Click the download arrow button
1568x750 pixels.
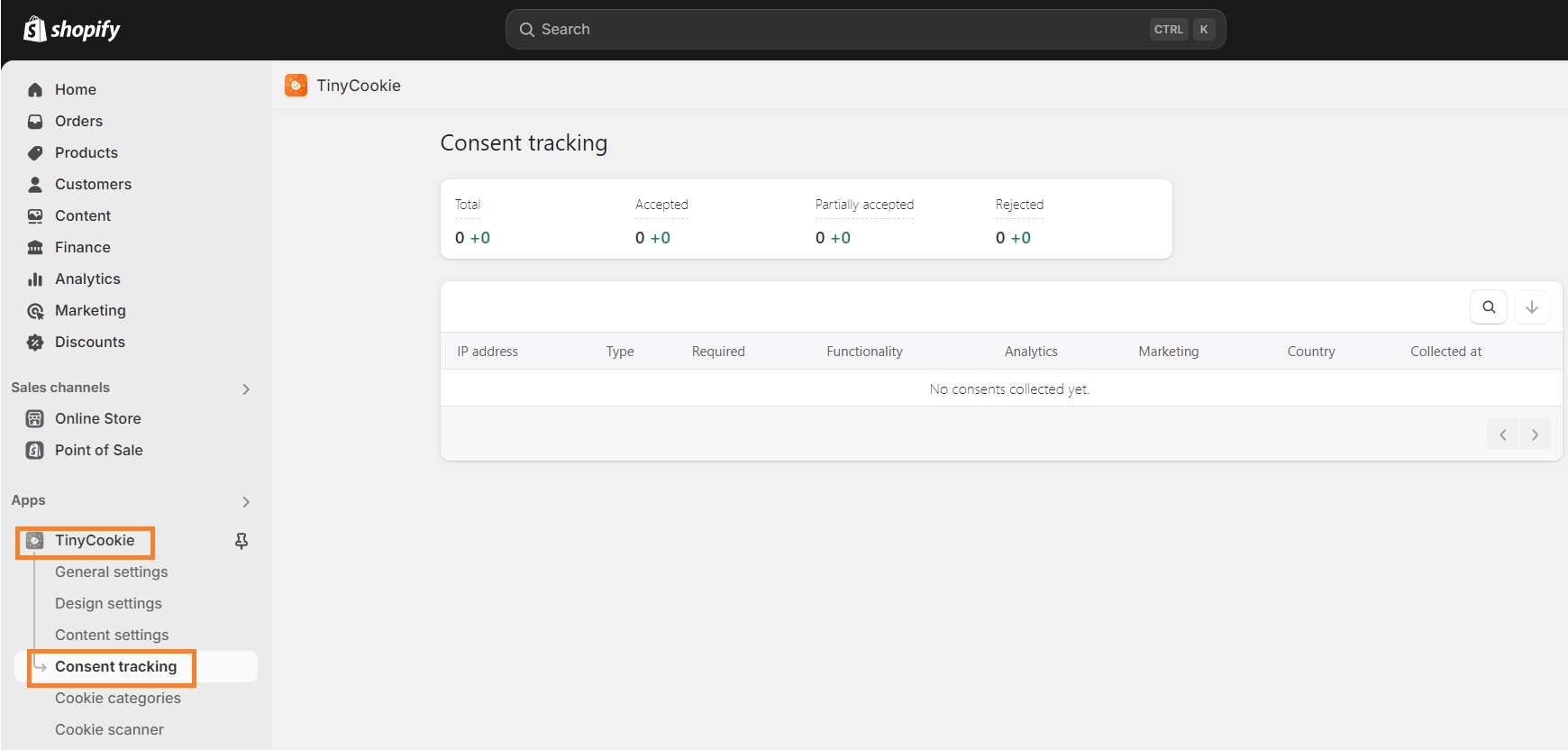[1532, 306]
